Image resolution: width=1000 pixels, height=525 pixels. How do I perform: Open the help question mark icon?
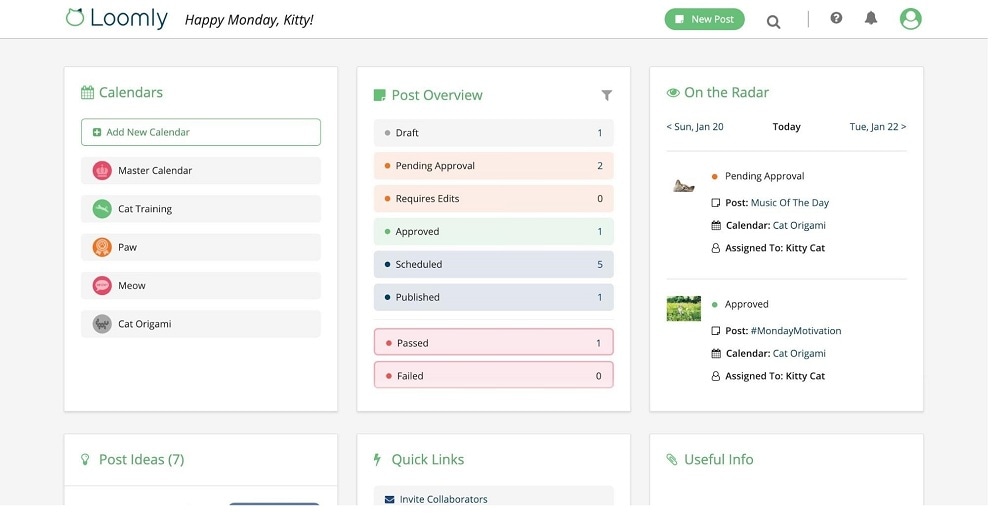(836, 18)
